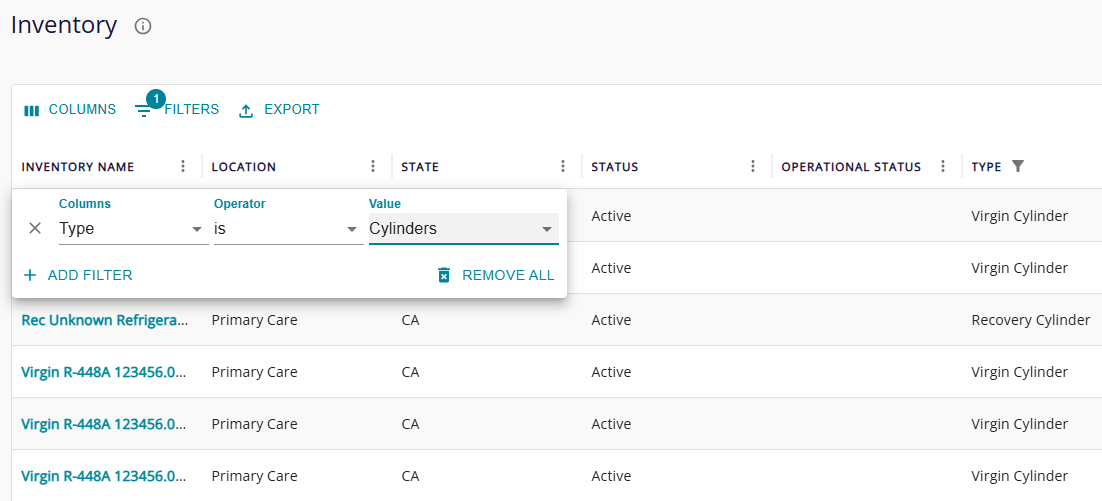Viewport: 1102px width, 501px height.
Task: Add another filter
Action: (x=77, y=275)
